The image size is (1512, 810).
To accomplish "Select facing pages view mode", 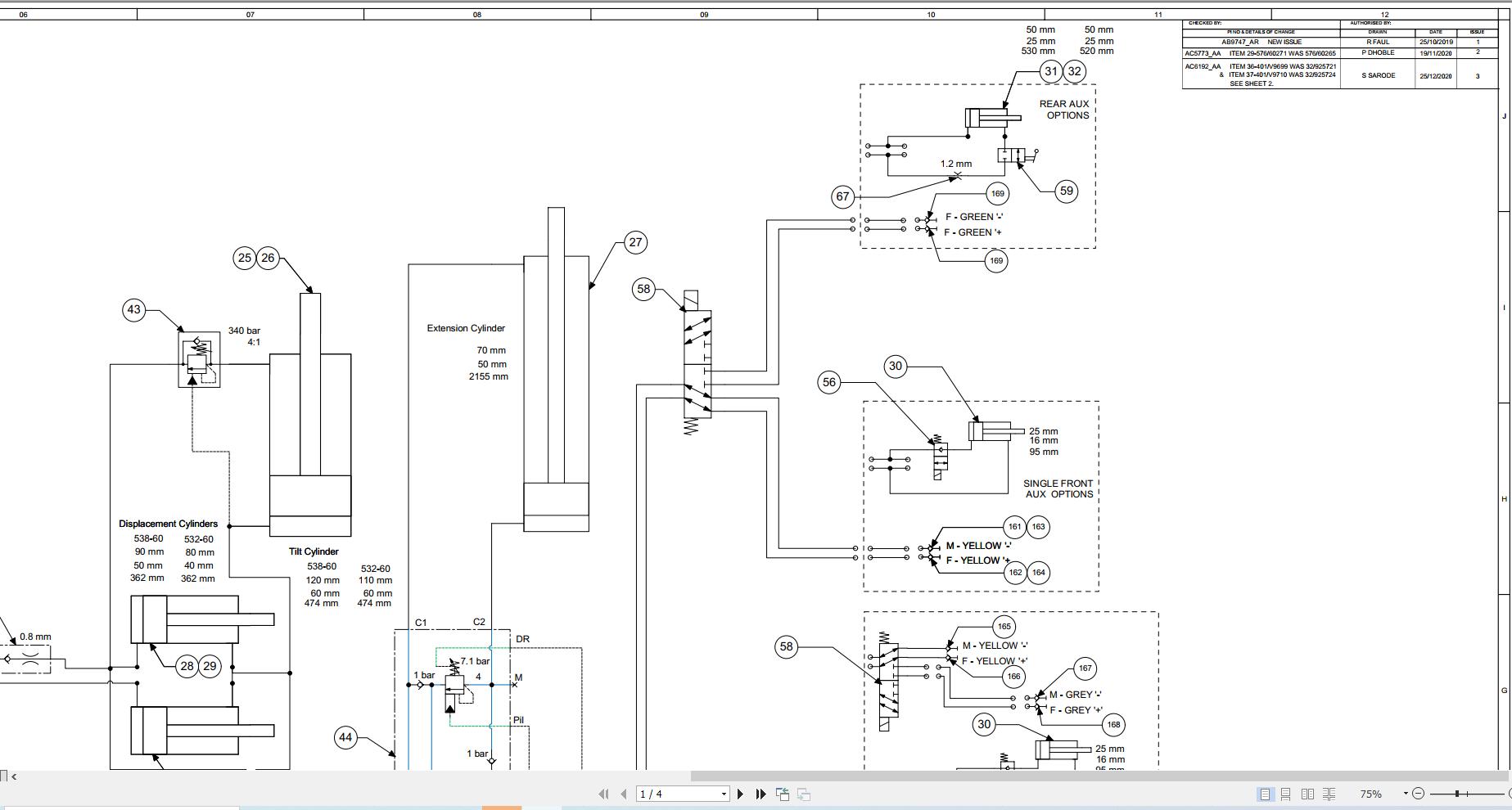I will click(1307, 794).
